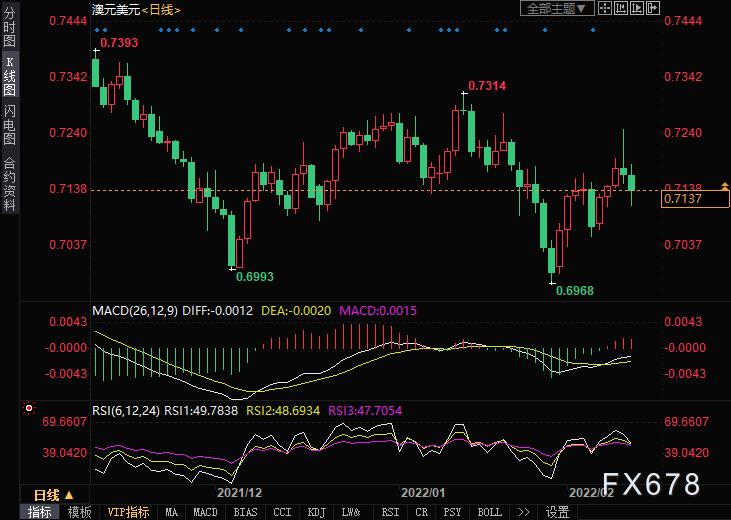The width and height of the screenshot is (731, 520).
Task: Open 闪电图 sidebar view
Action: click(9, 125)
